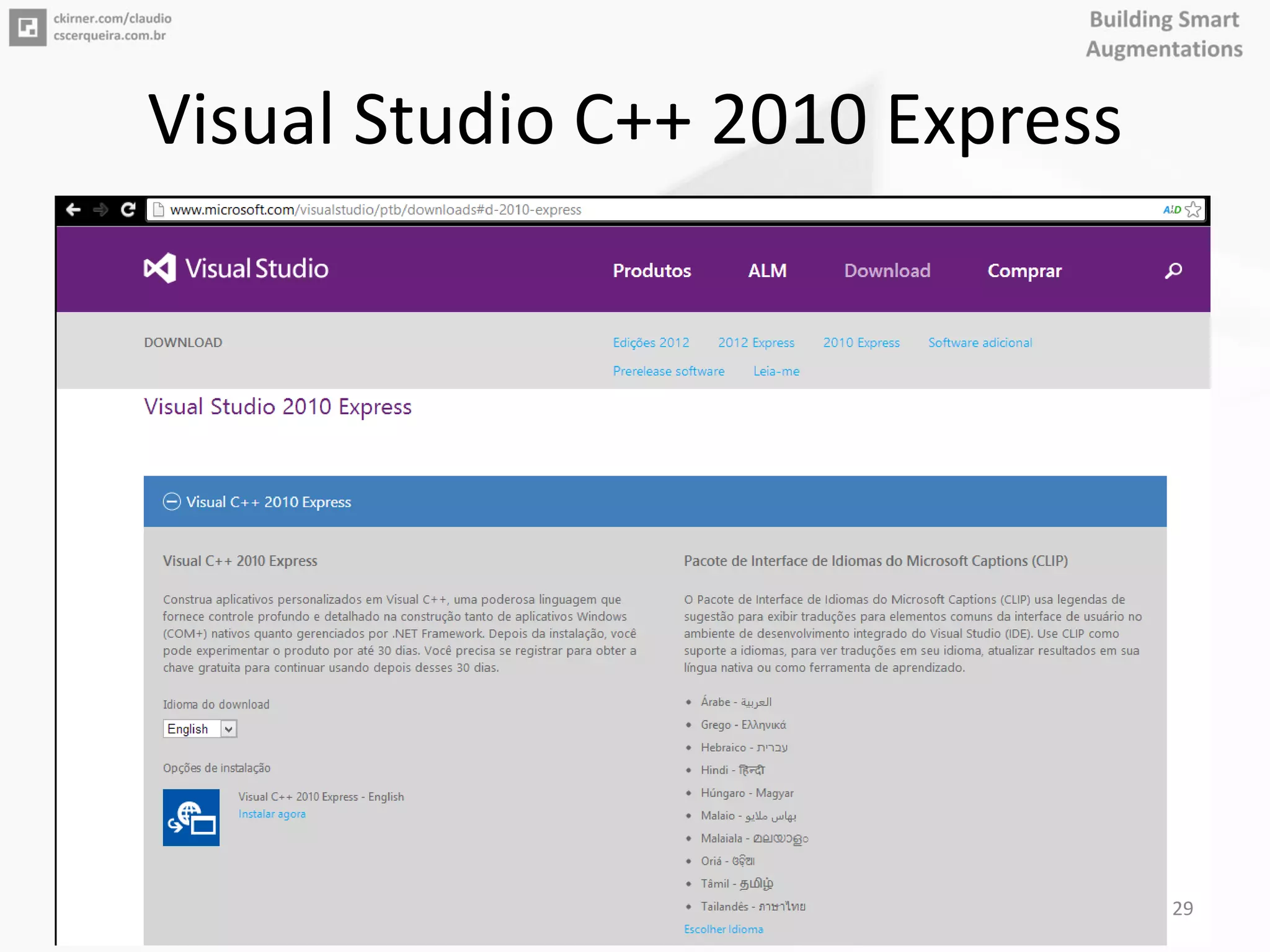Open the Idioma do download dropdown

tap(200, 729)
